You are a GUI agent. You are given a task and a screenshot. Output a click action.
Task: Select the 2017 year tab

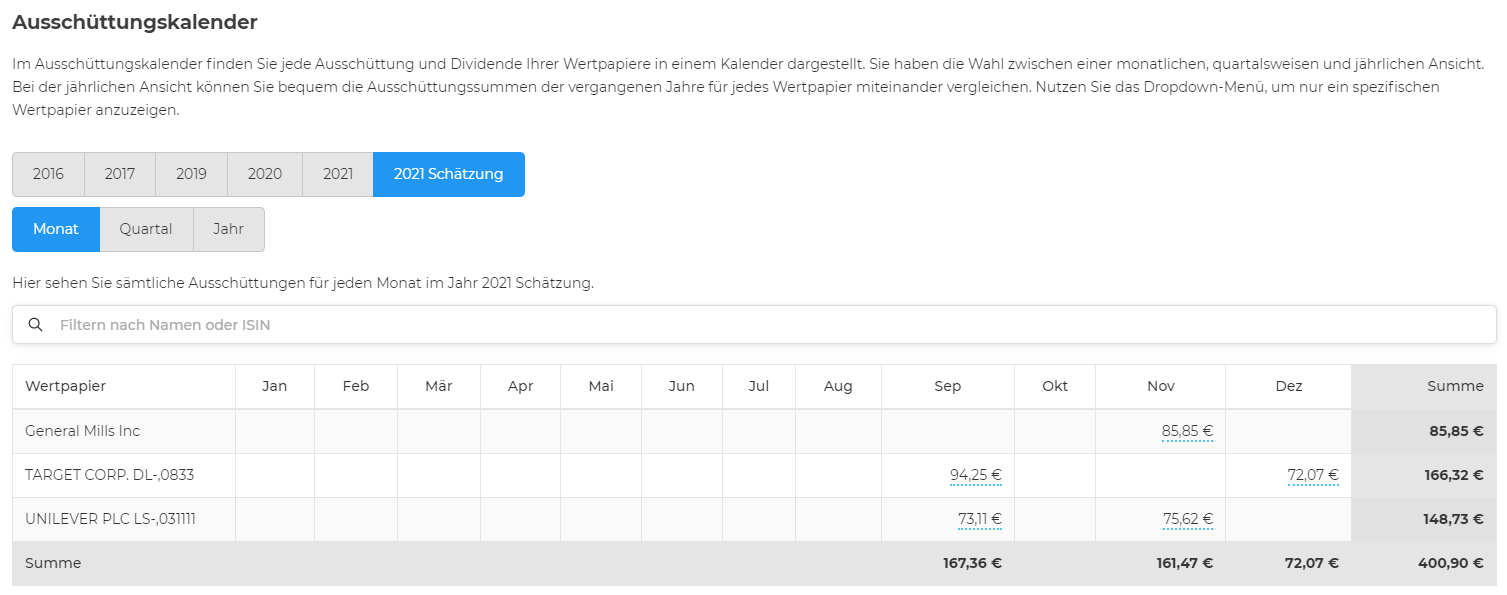tap(120, 174)
